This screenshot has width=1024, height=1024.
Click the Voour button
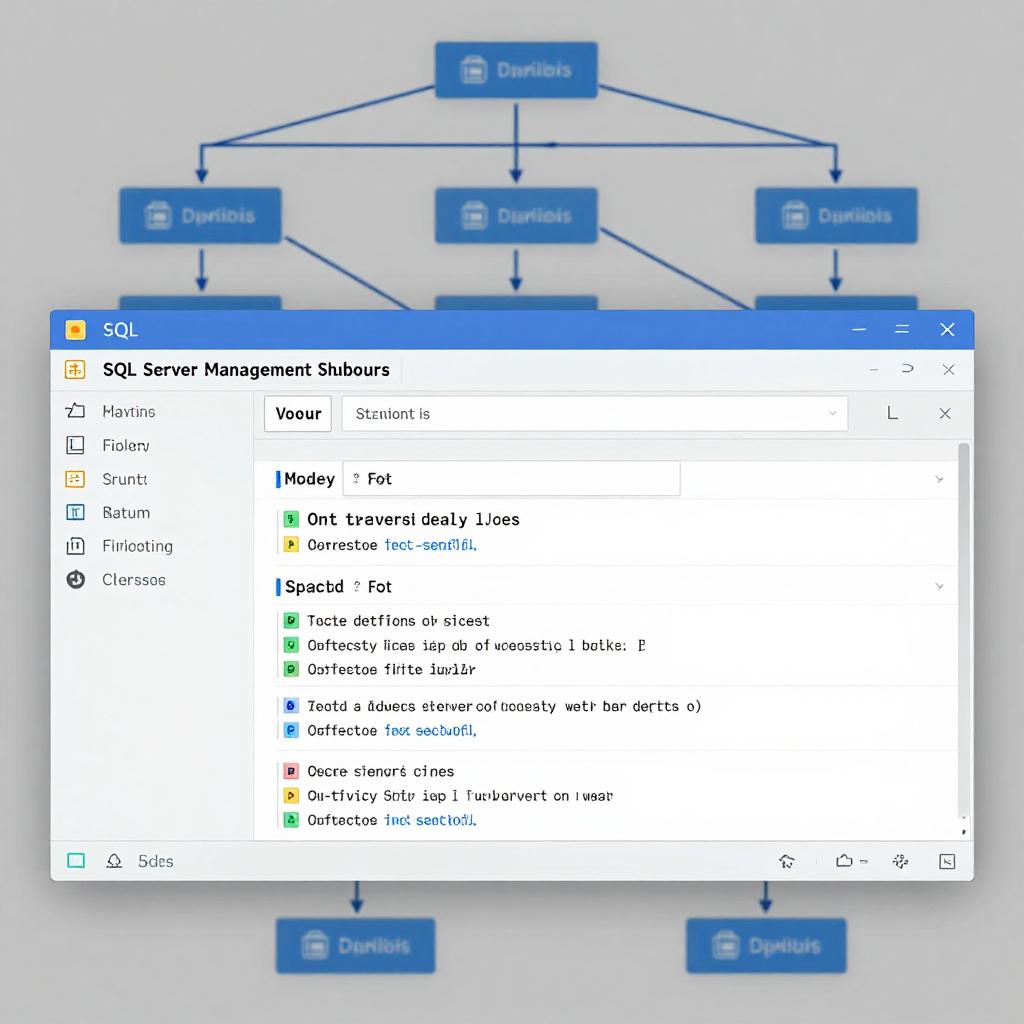pyautogui.click(x=298, y=413)
